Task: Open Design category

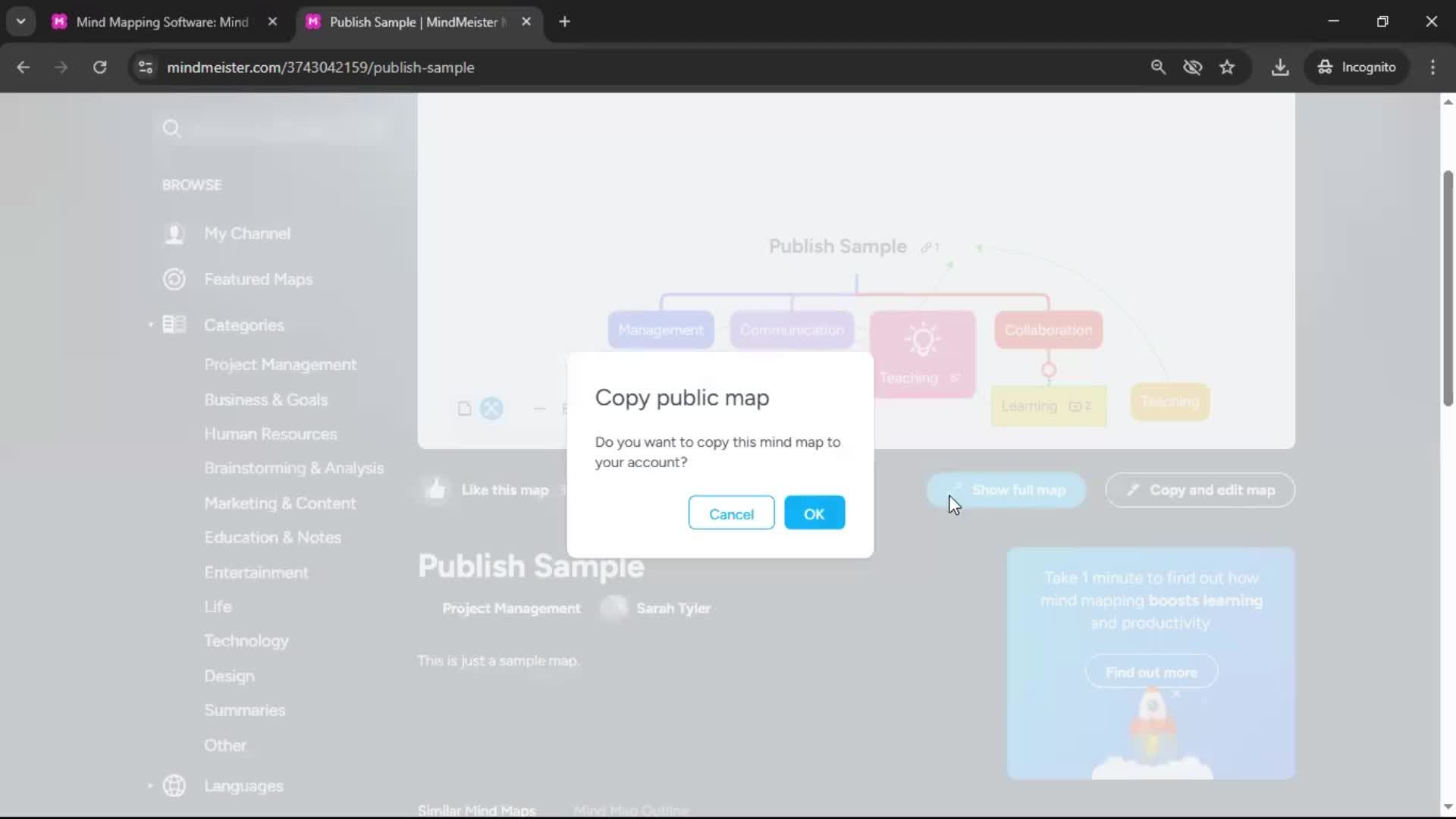Action: click(x=229, y=676)
